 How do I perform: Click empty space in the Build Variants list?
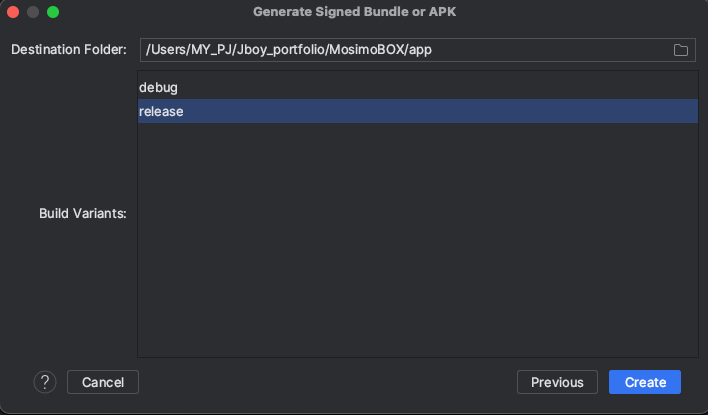417,240
